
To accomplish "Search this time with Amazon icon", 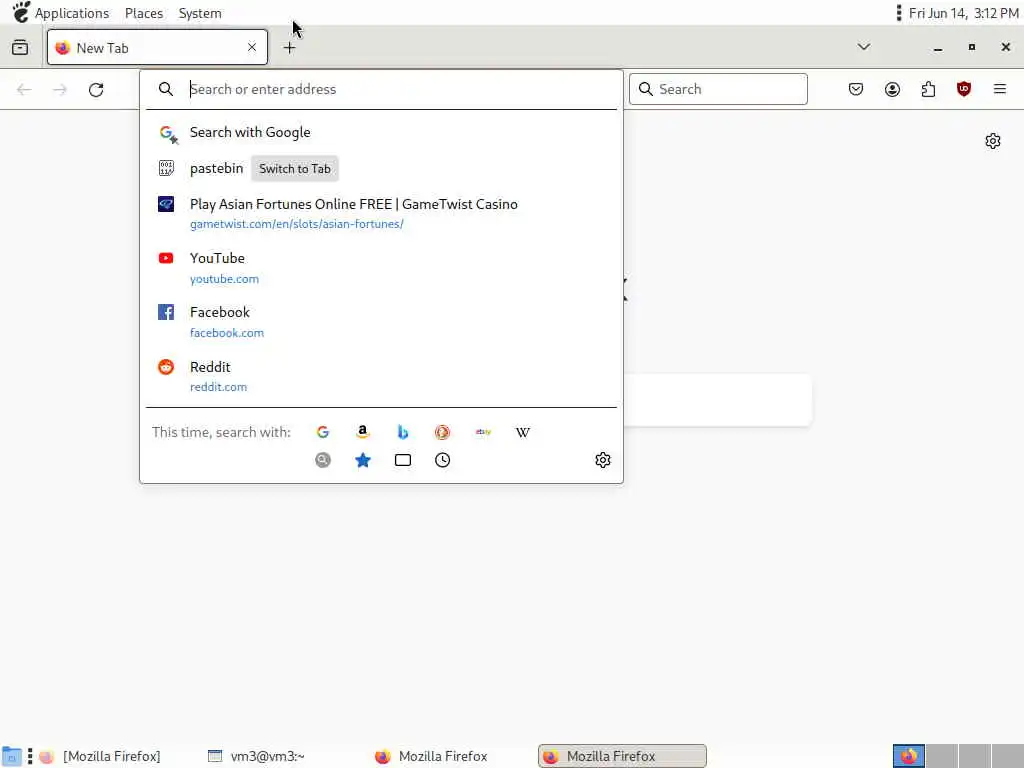I will 362,432.
